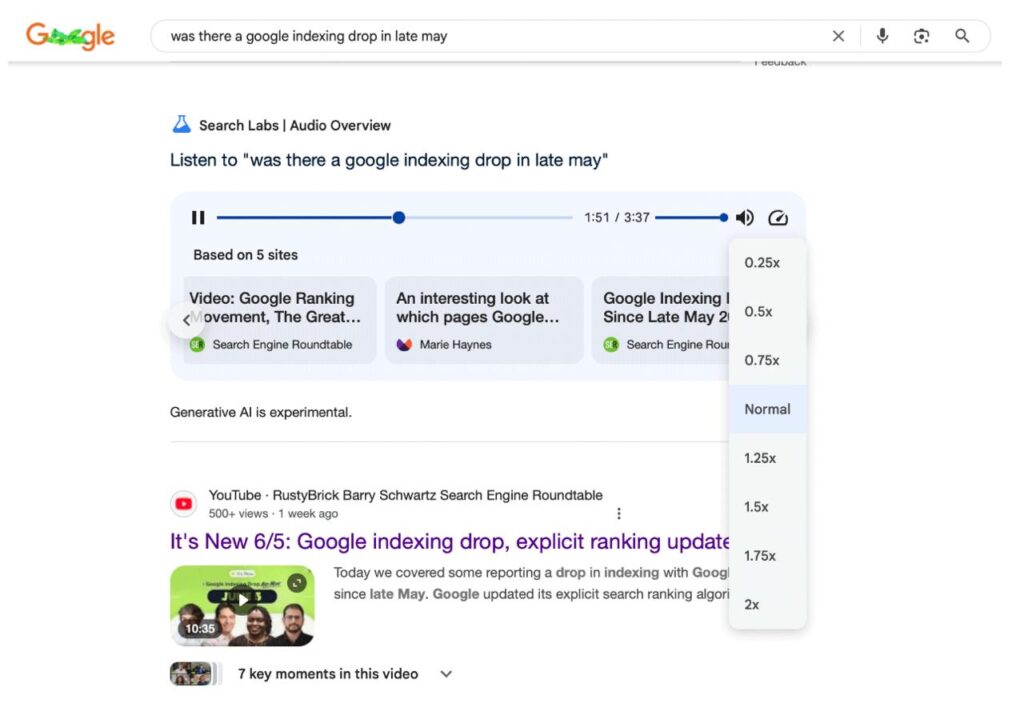The height and width of the screenshot is (703, 1024).
Task: Submit search with magnifying glass icon
Action: coord(962,36)
